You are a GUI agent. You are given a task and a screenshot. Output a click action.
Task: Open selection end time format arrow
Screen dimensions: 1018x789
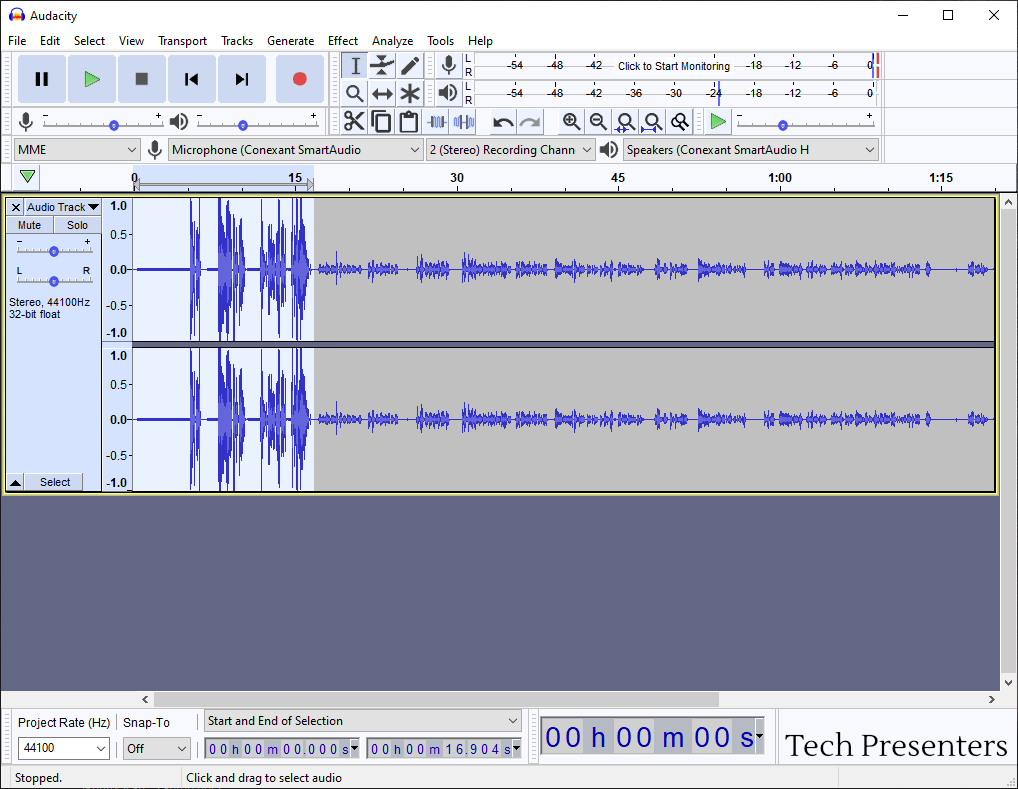pyautogui.click(x=517, y=749)
